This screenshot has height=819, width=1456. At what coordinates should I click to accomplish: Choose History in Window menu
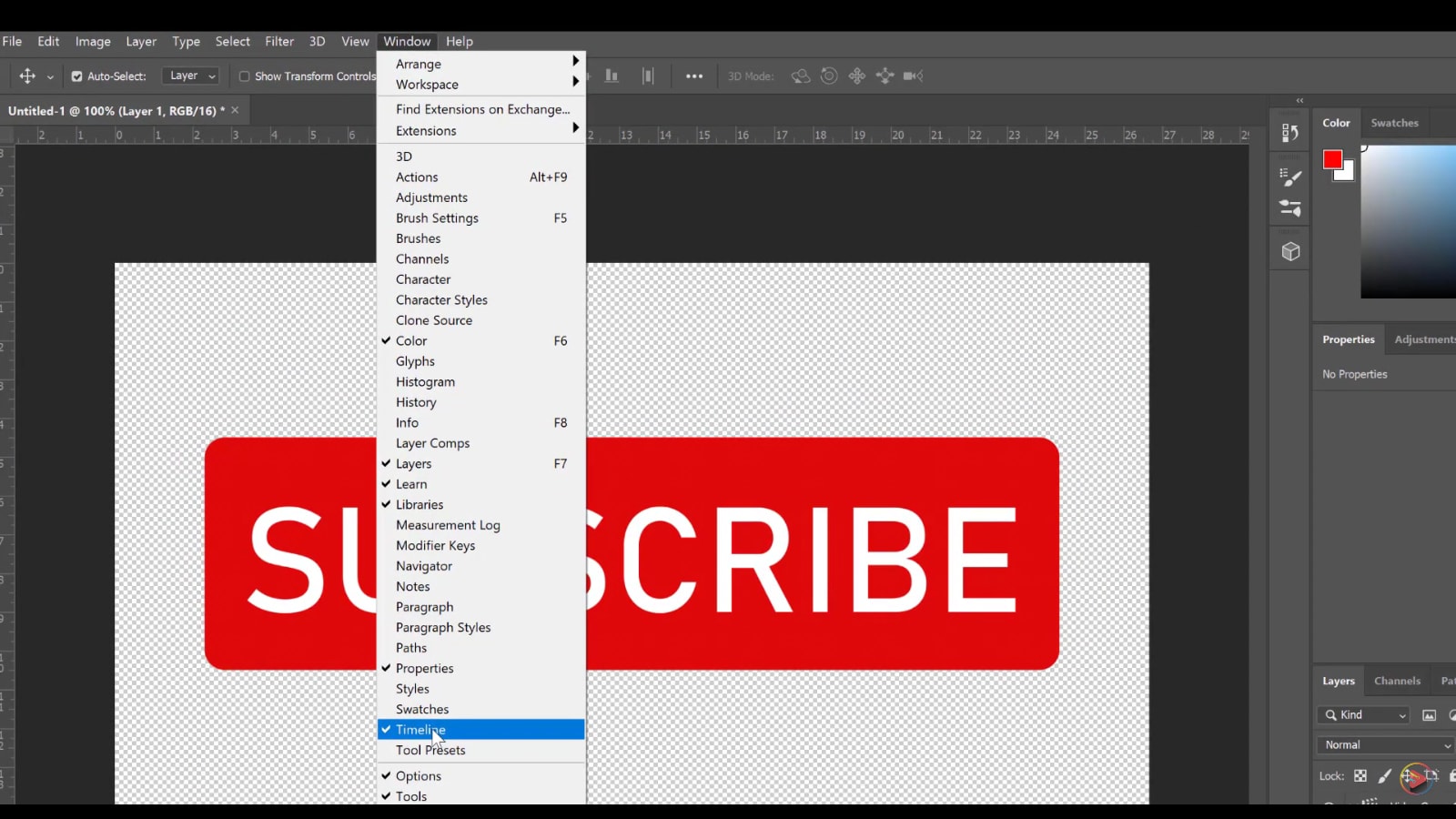[480, 402]
